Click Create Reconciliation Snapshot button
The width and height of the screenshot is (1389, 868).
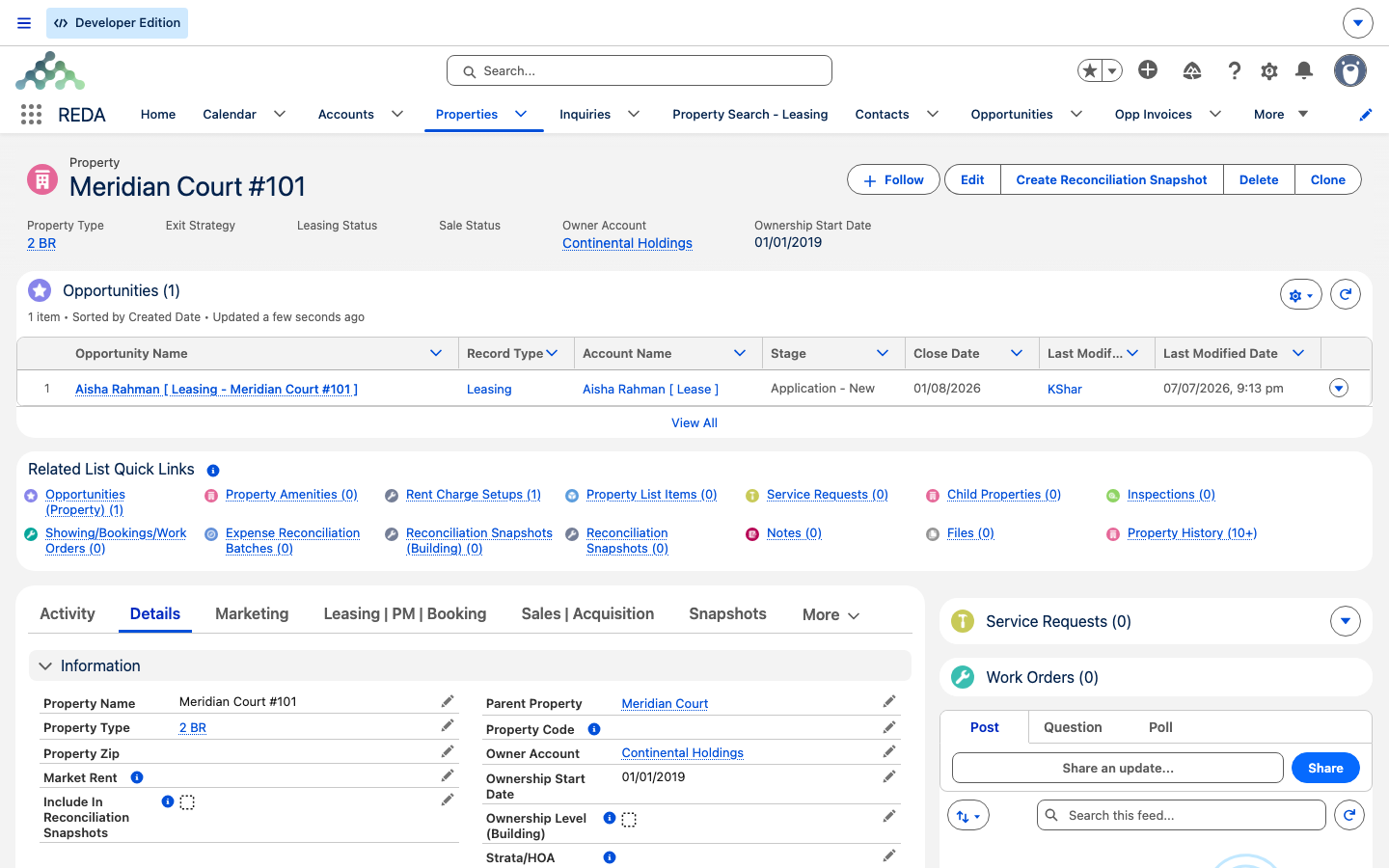[1111, 179]
